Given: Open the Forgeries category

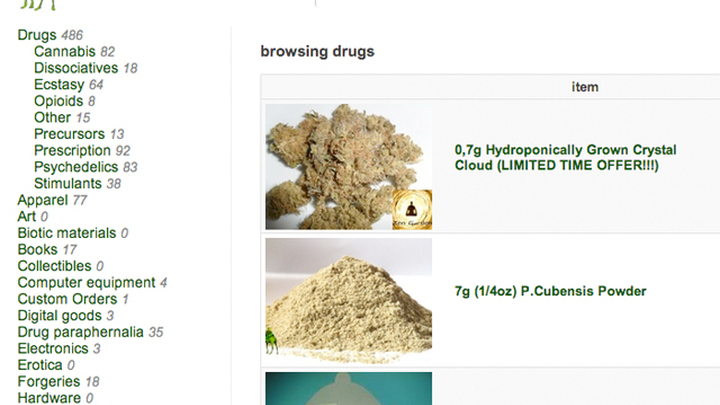Looking at the screenshot, I should coord(49,382).
